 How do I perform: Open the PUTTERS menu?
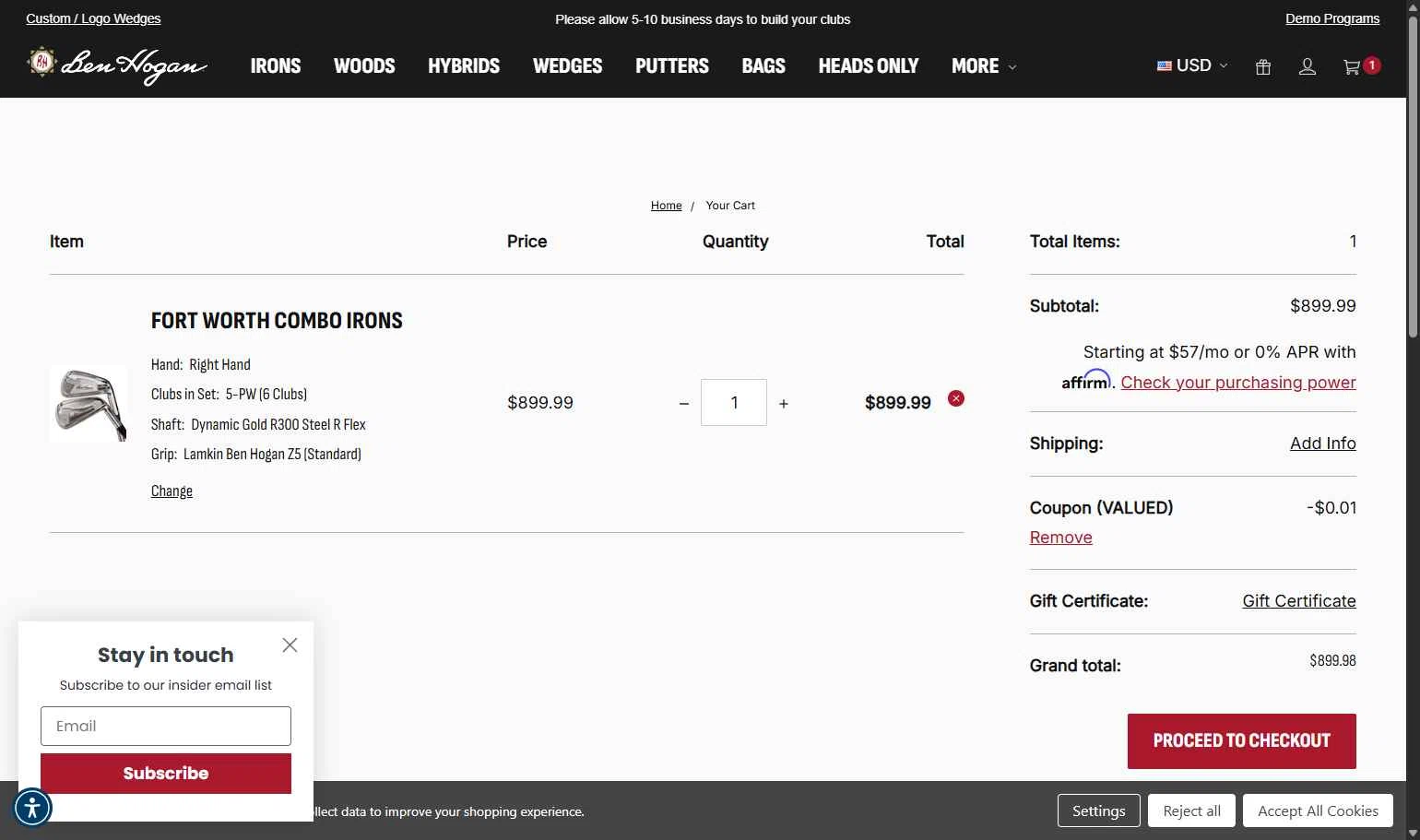click(672, 65)
